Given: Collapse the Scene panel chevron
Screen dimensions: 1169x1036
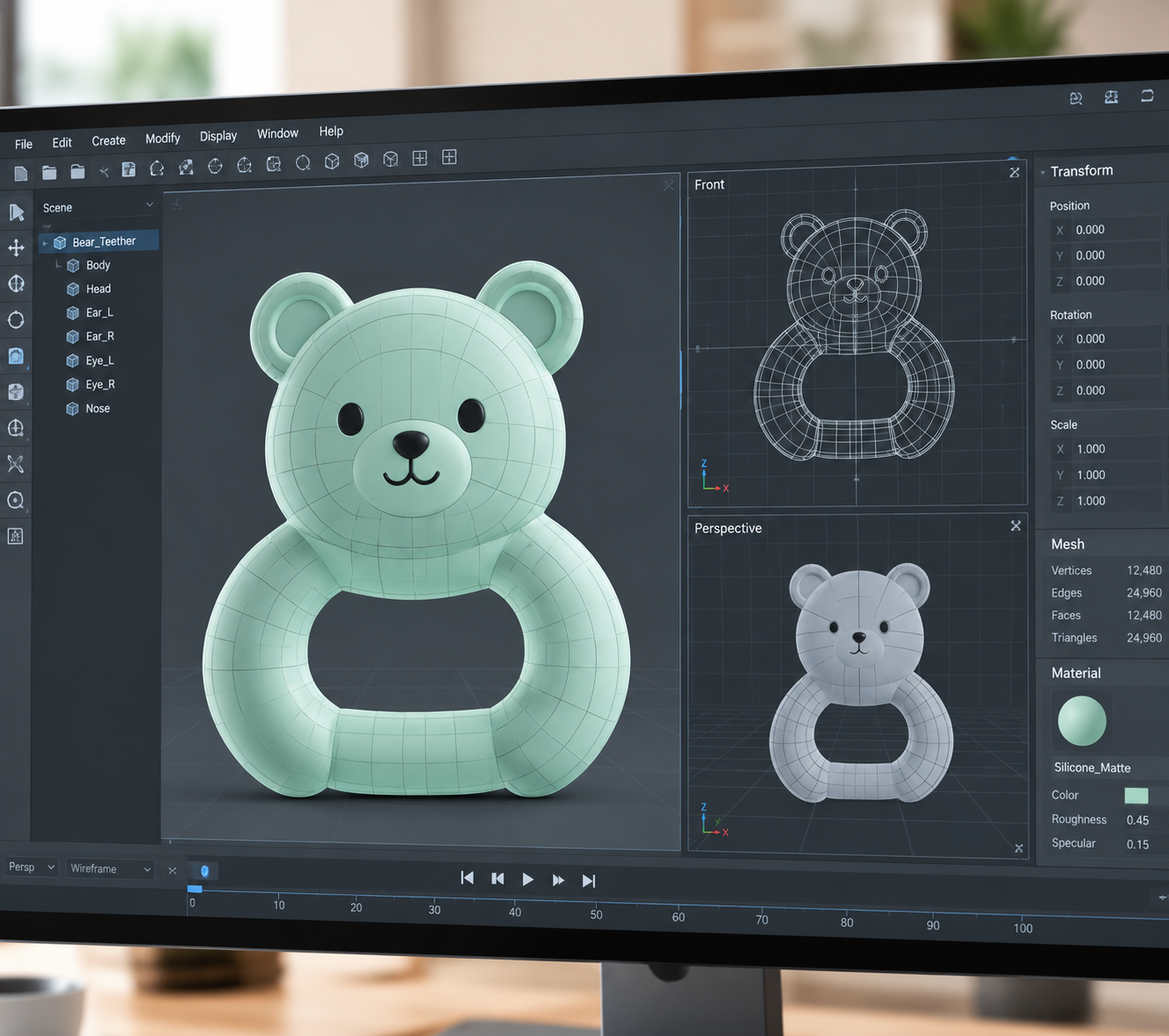Looking at the screenshot, I should tap(149, 204).
